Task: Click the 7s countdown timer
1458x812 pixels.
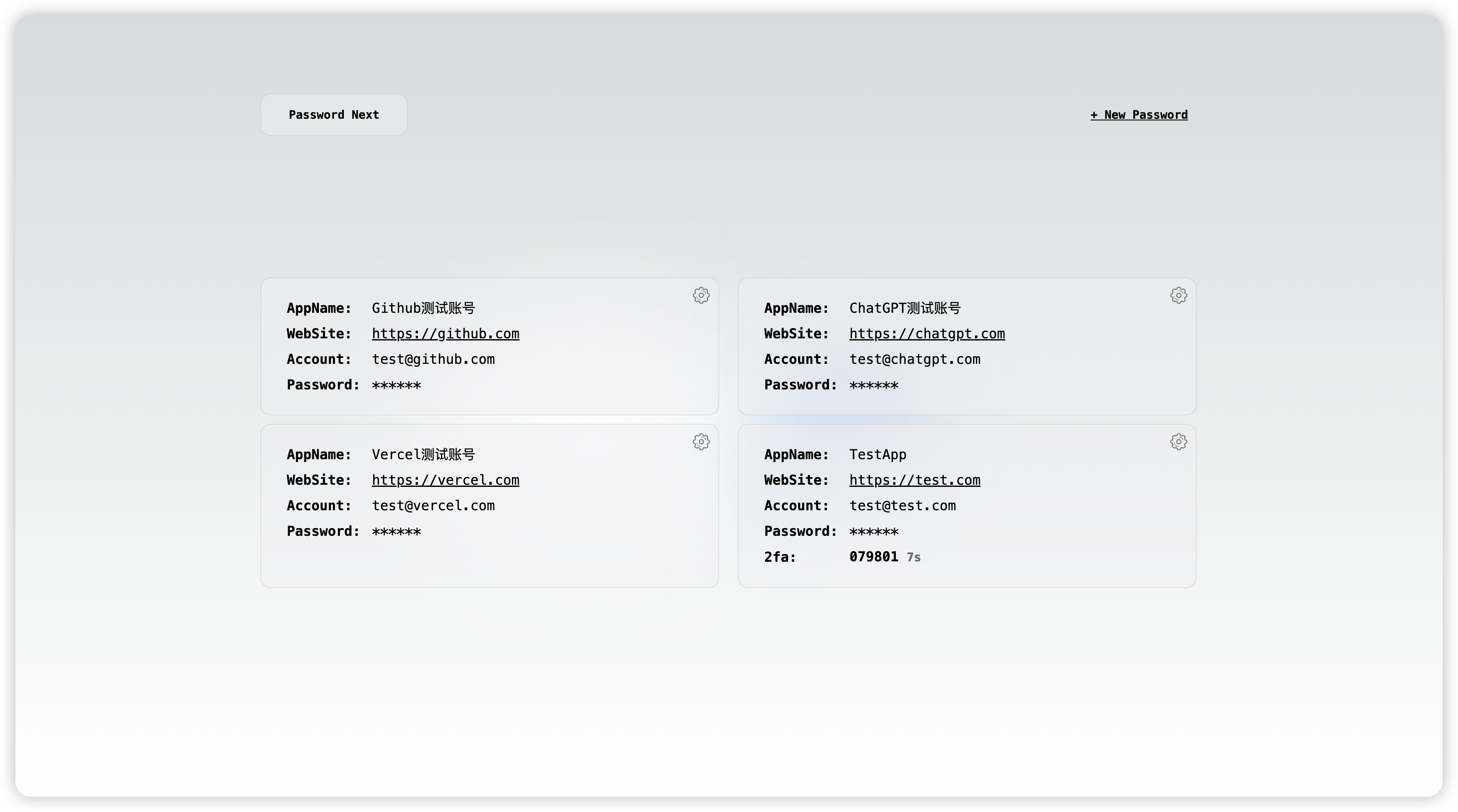Action: click(x=914, y=558)
